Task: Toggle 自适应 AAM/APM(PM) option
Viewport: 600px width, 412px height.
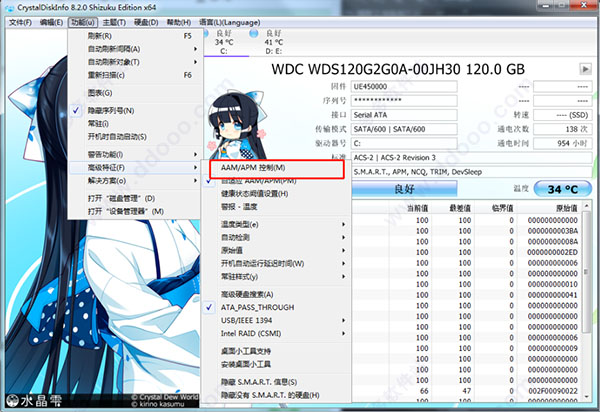Action: 259,181
